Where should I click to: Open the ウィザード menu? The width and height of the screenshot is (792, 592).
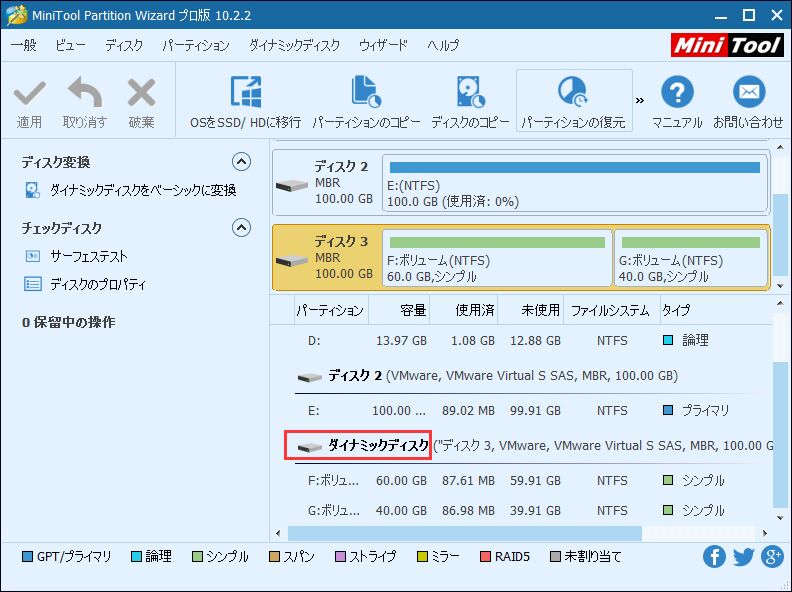(383, 46)
